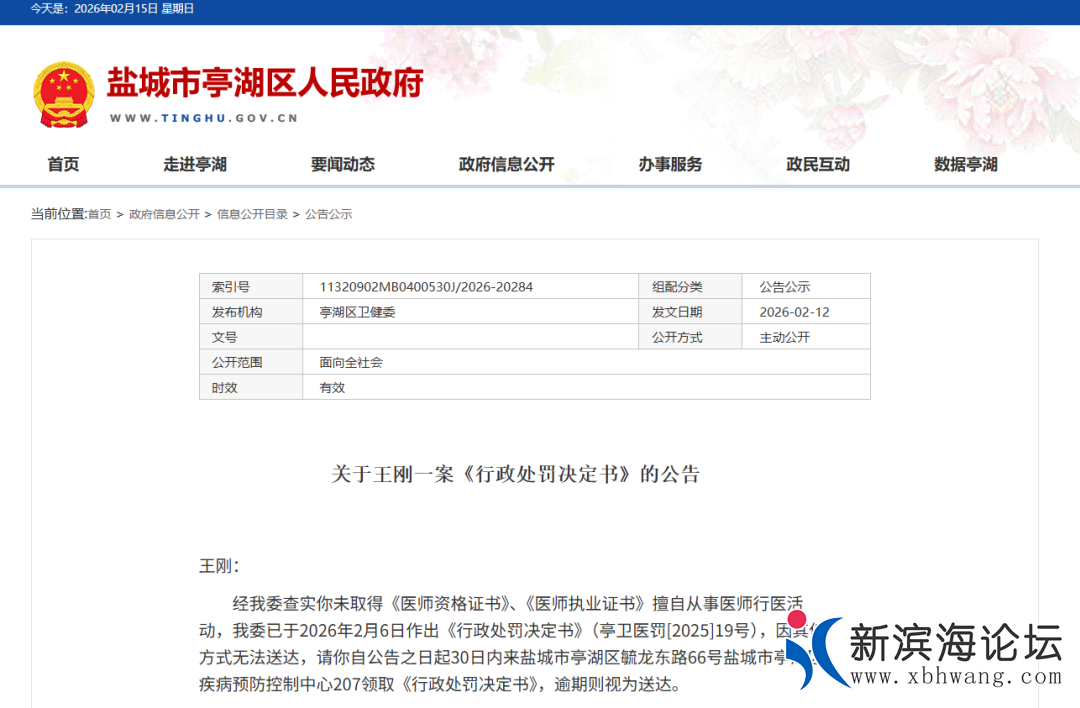Screen dimensions: 1080x708
Task: Click the WWW.TINGHU.GOV.CN site address text
Action: click(x=203, y=118)
